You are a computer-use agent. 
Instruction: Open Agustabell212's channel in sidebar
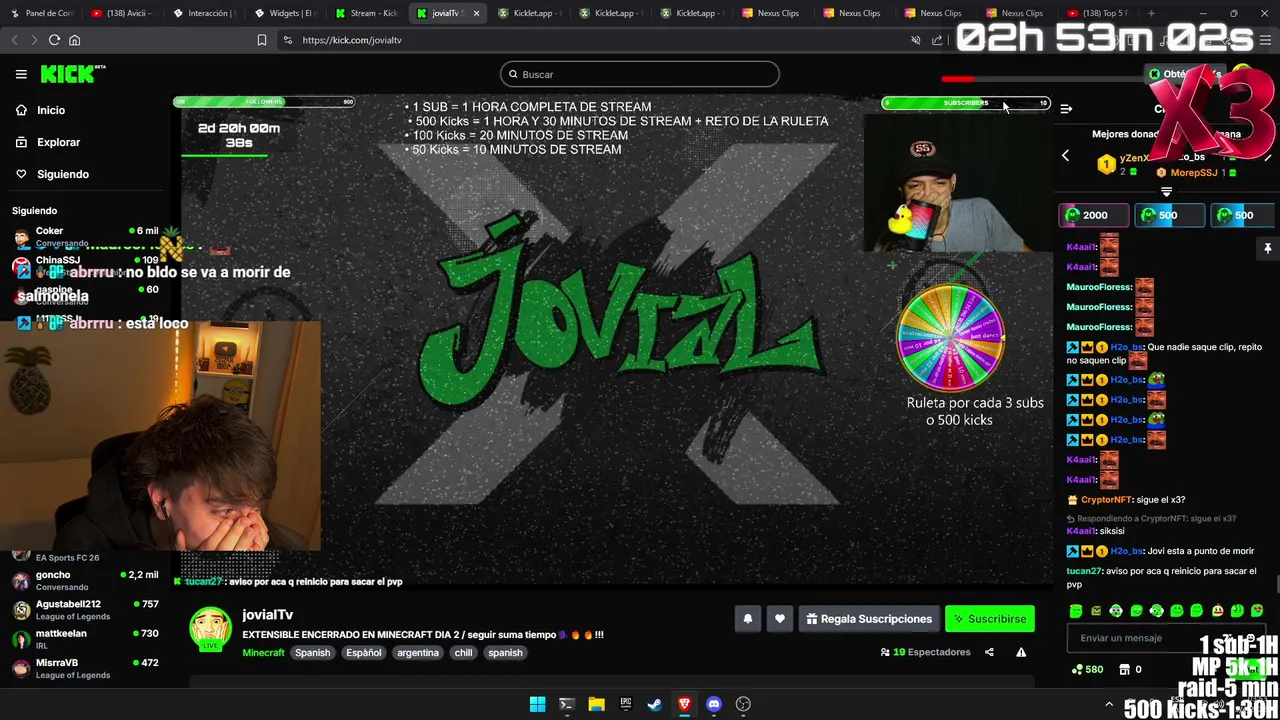85,610
